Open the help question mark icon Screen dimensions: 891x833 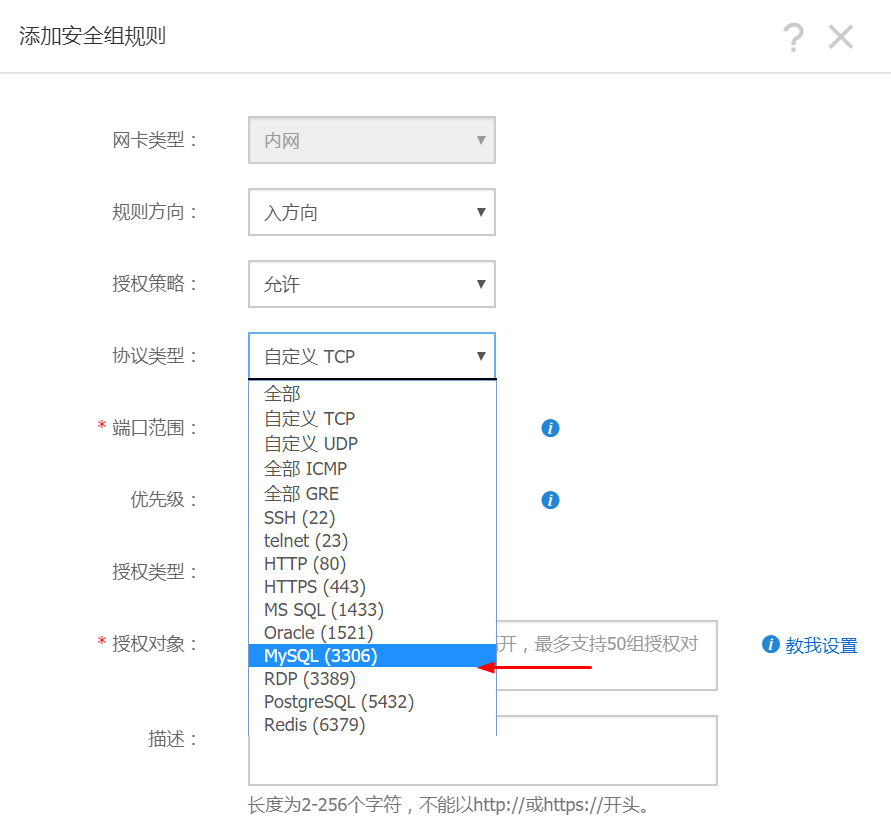[793, 38]
